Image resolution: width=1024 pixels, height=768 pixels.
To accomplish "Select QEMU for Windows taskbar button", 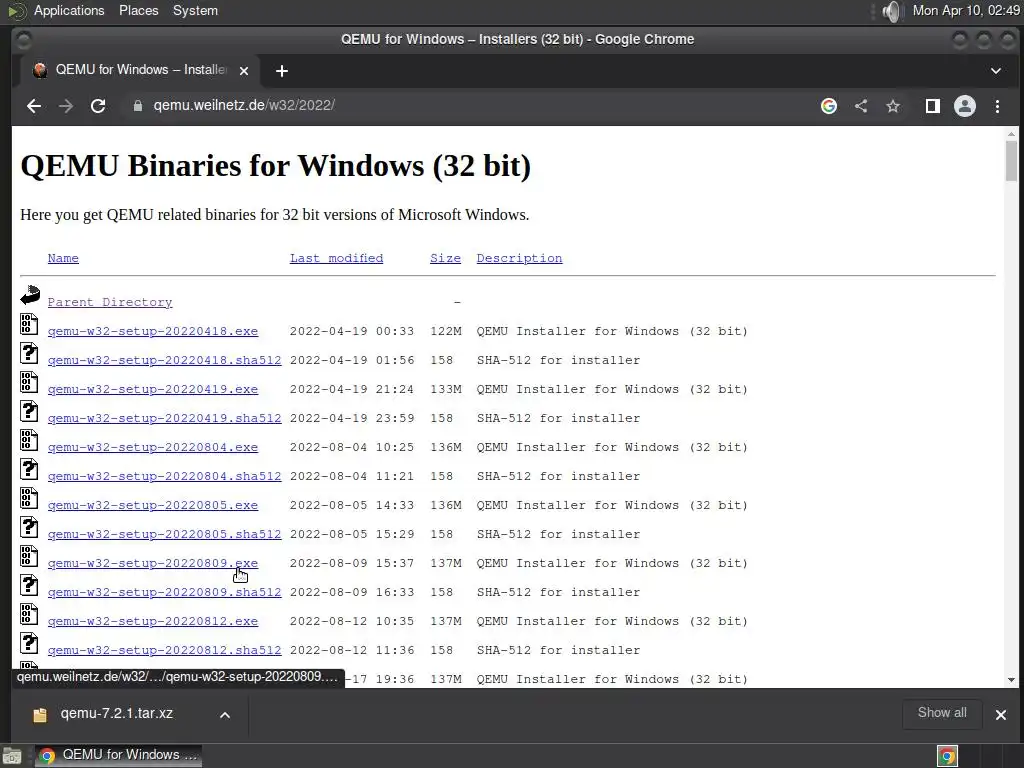I will tap(118, 755).
